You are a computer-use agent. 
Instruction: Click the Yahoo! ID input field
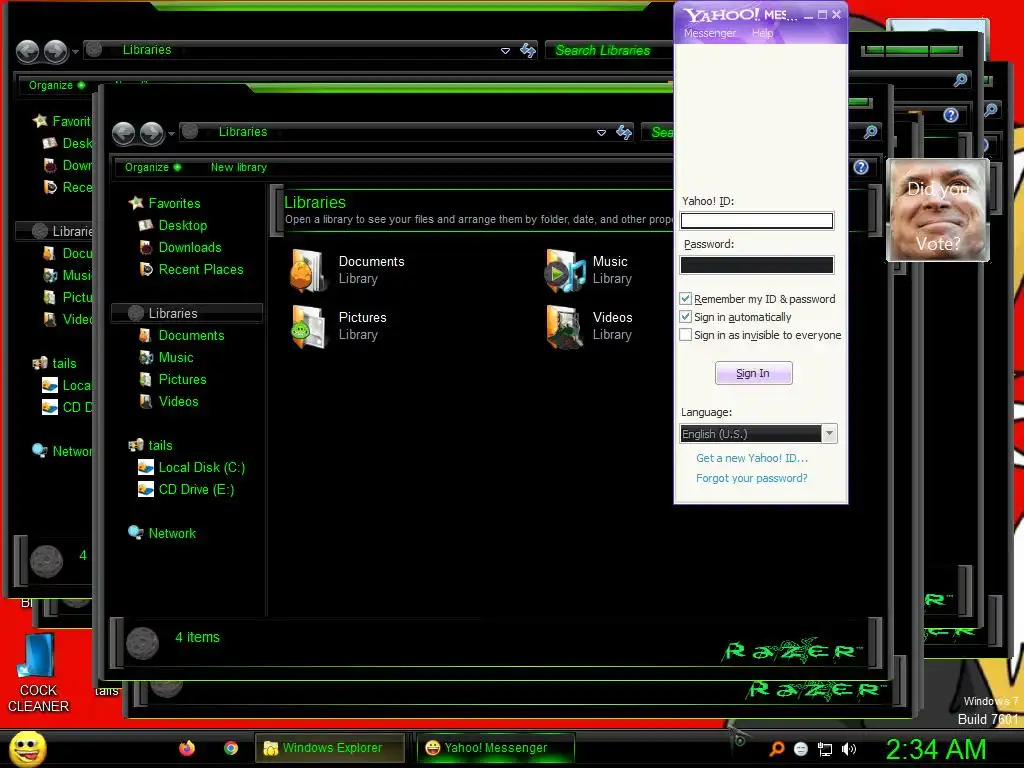point(757,221)
